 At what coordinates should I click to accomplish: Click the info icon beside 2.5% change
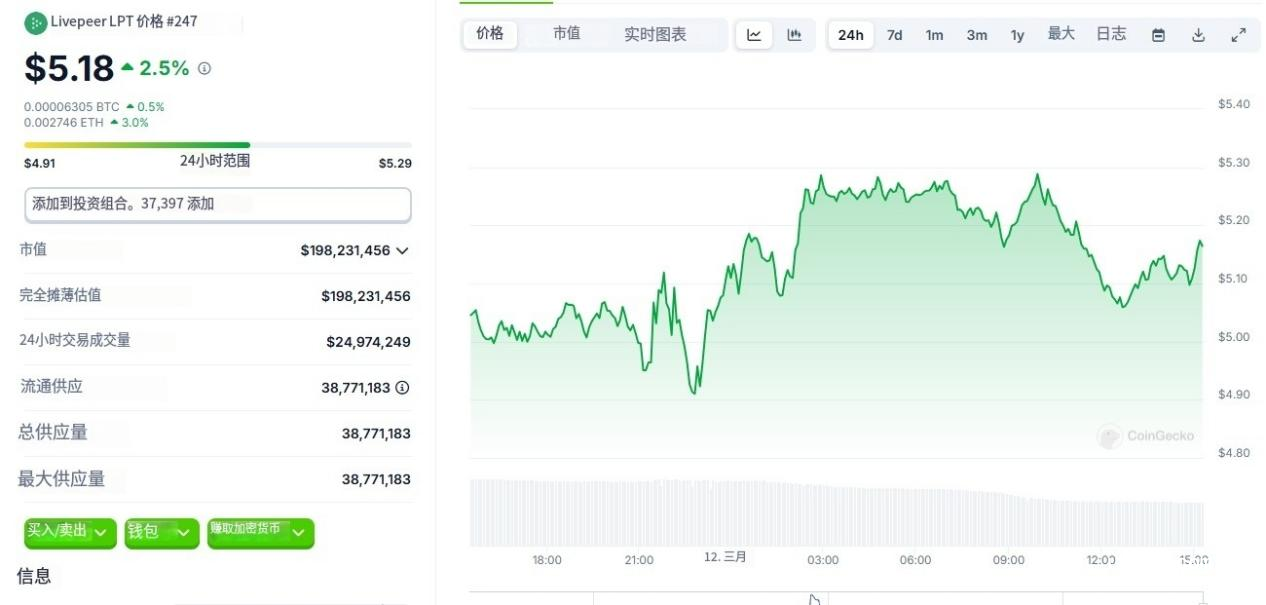[205, 69]
